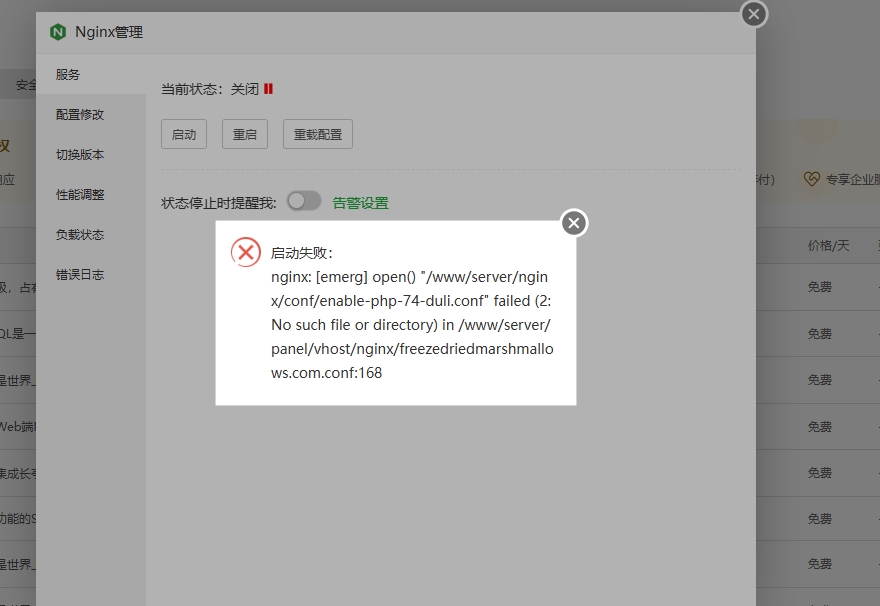The height and width of the screenshot is (606, 880).
Task: Click the red error X icon
Action: coord(246,252)
